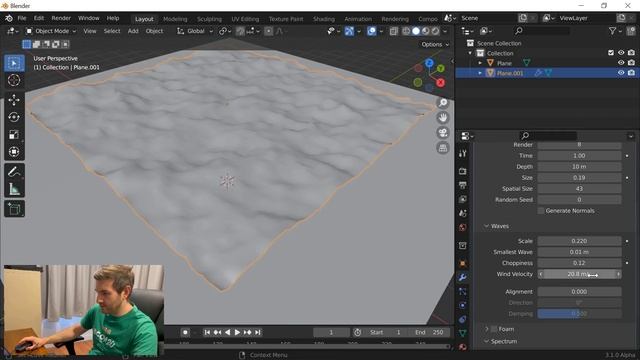Select the Scale tool
This screenshot has height=360, width=640.
[x=14, y=135]
